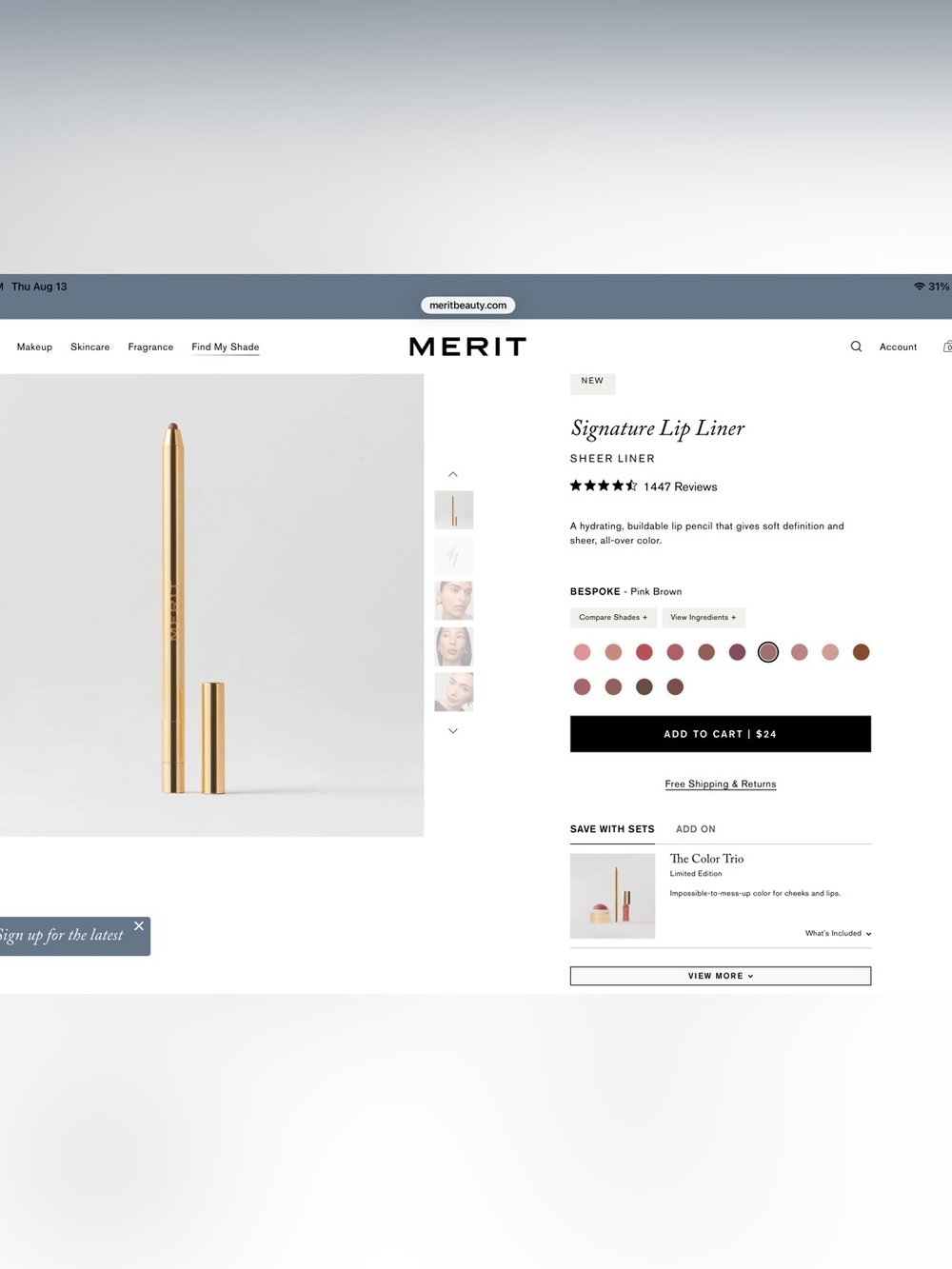Open Free Shipping & Returns link
The height and width of the screenshot is (1269, 952).
(x=721, y=784)
